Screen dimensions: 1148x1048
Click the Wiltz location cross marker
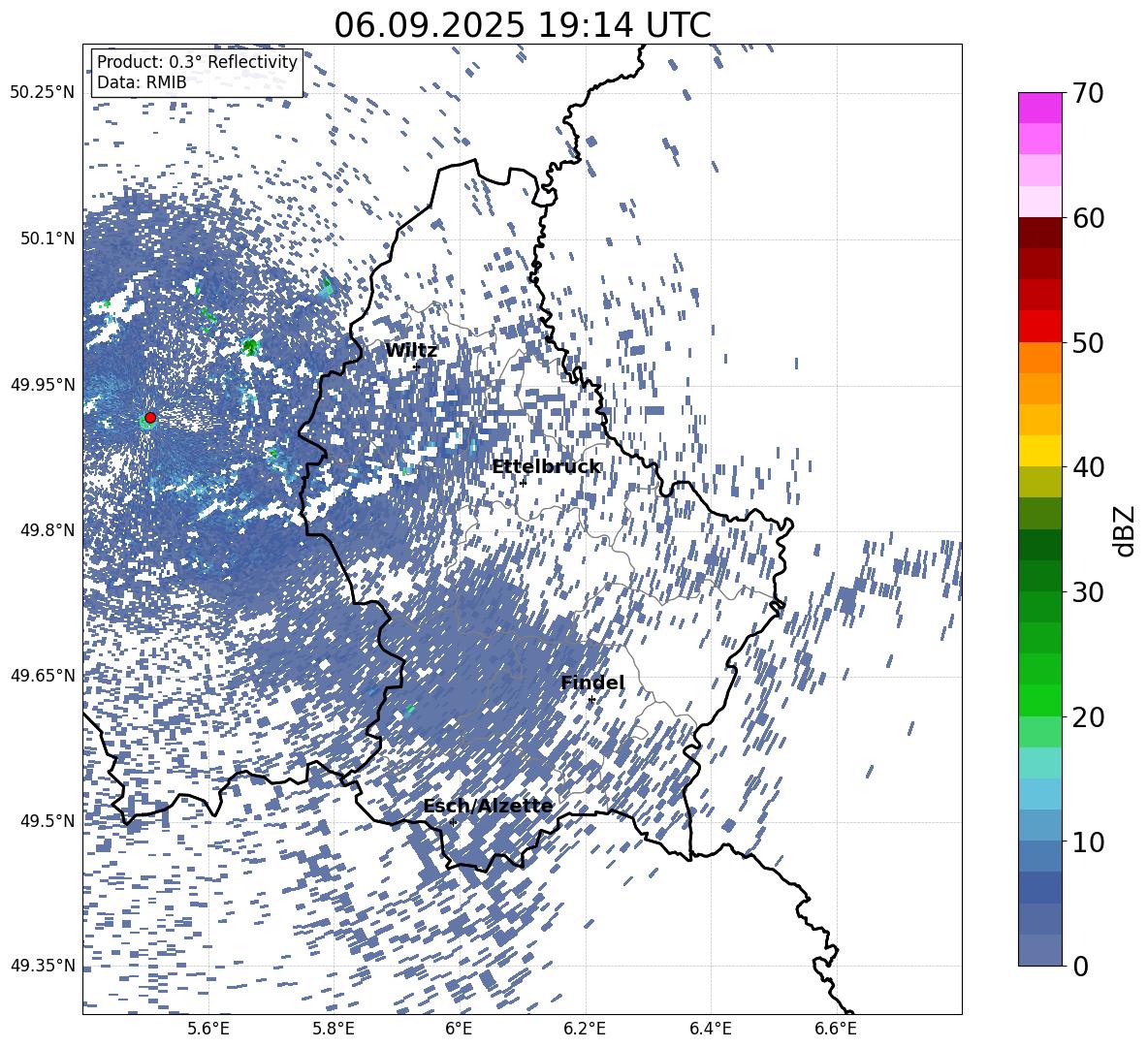click(x=417, y=366)
